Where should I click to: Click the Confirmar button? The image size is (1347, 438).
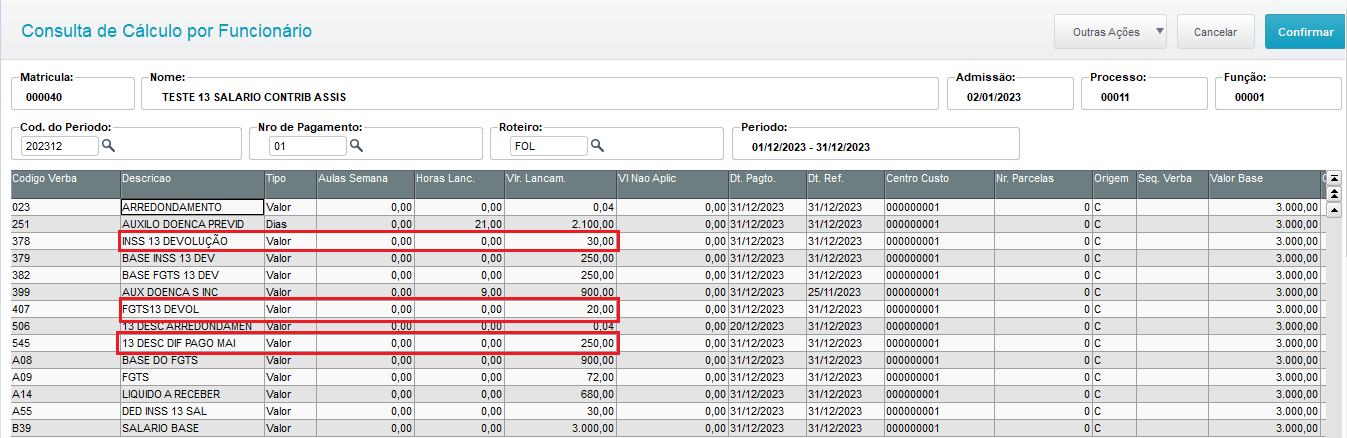pyautogui.click(x=1305, y=32)
